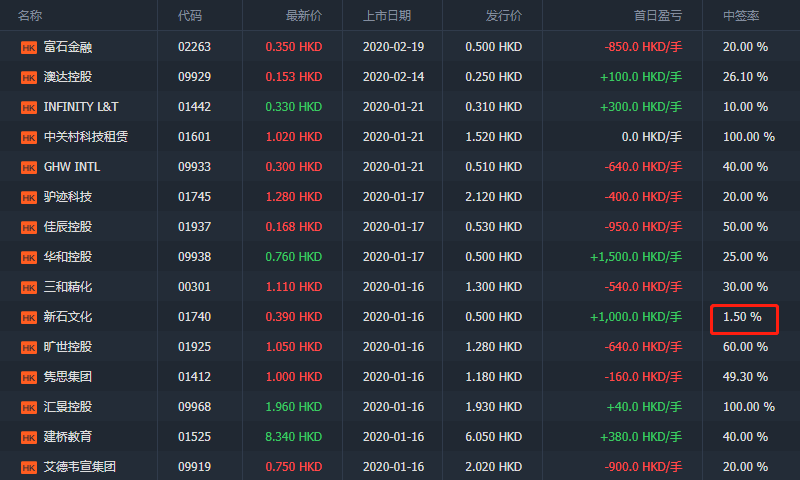This screenshot has width=800, height=480.
Task: Click stock code 09933
Action: (194, 167)
